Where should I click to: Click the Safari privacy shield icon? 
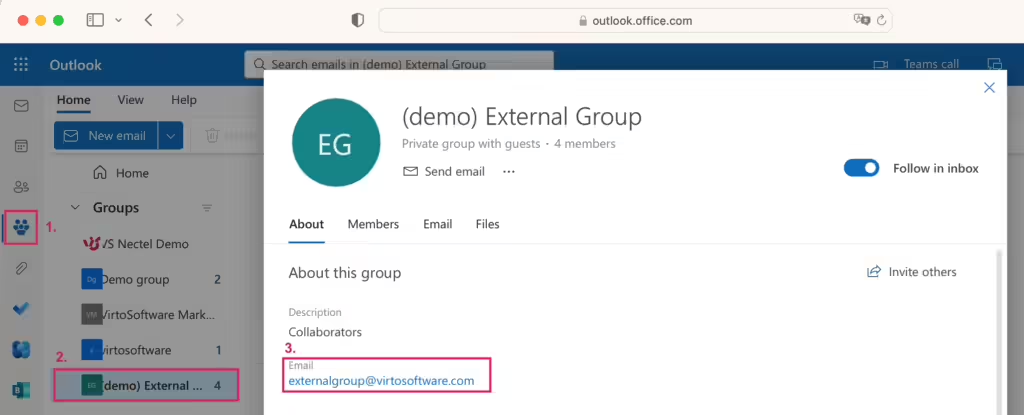(357, 20)
